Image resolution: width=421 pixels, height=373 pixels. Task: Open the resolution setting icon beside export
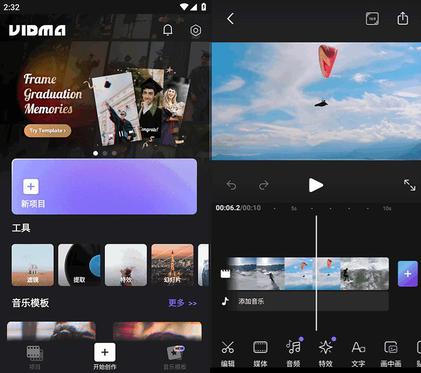[372, 19]
